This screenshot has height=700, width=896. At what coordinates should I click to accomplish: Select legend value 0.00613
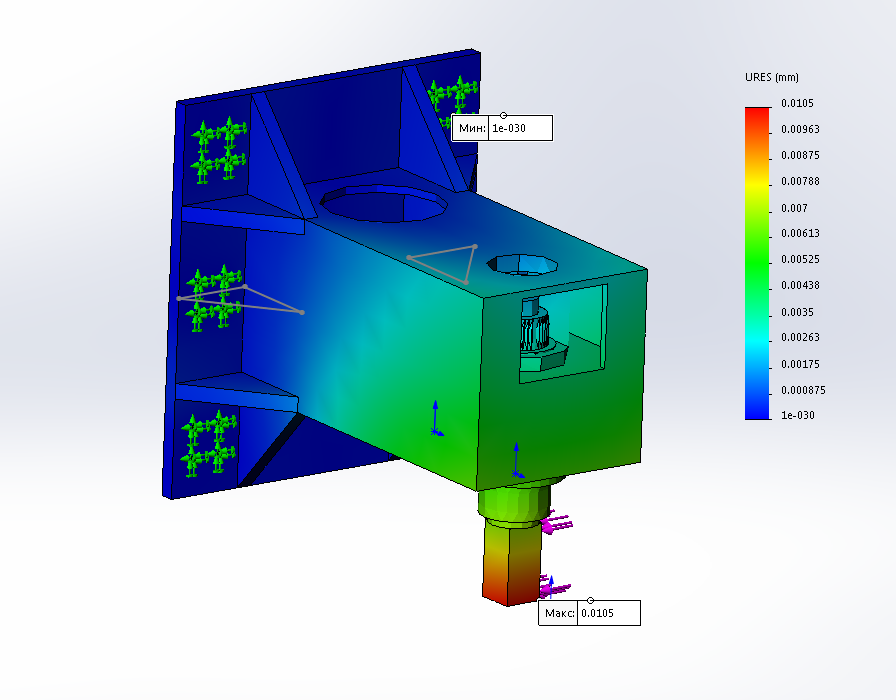[800, 233]
